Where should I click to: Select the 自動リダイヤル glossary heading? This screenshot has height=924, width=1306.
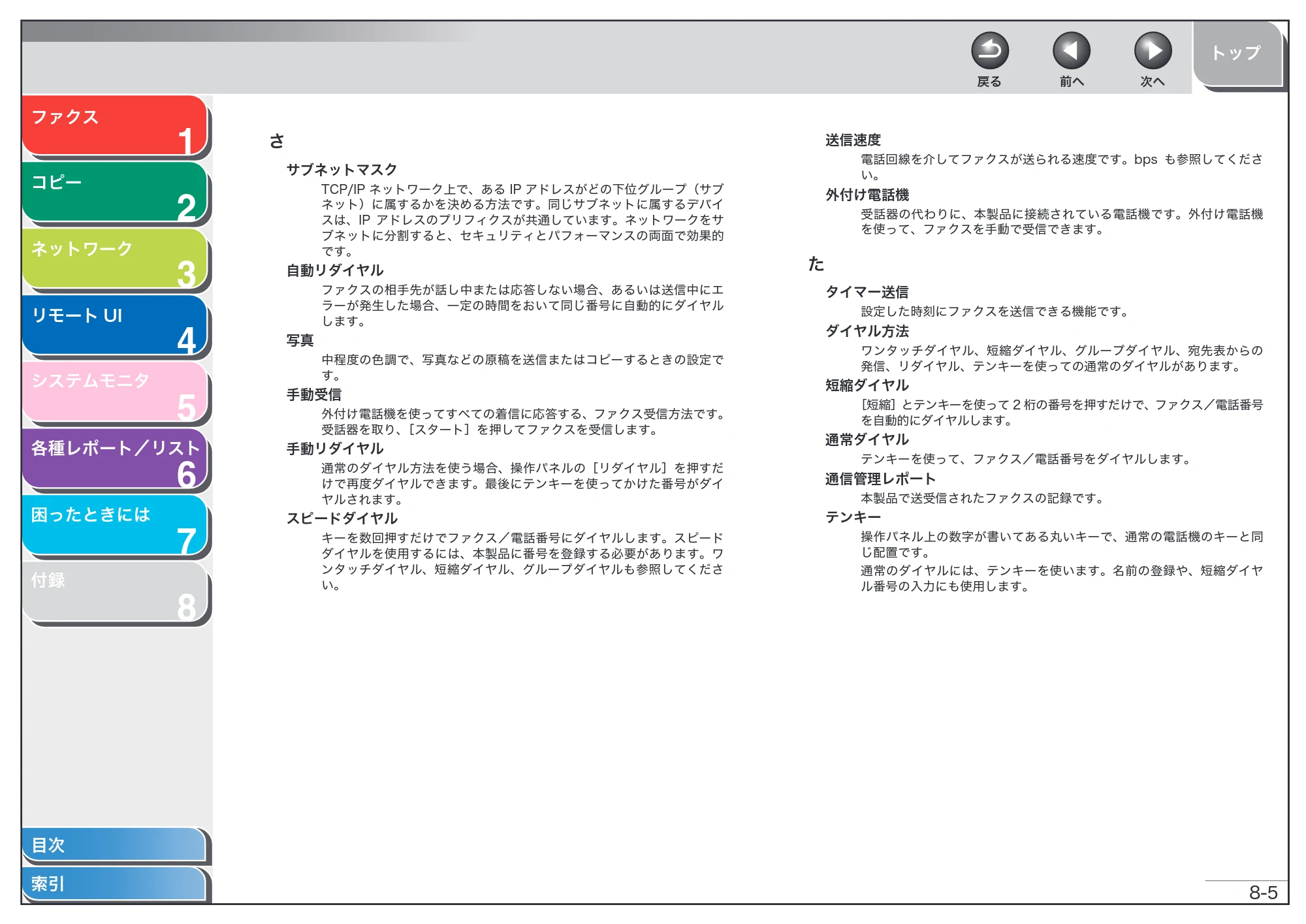[x=335, y=270]
